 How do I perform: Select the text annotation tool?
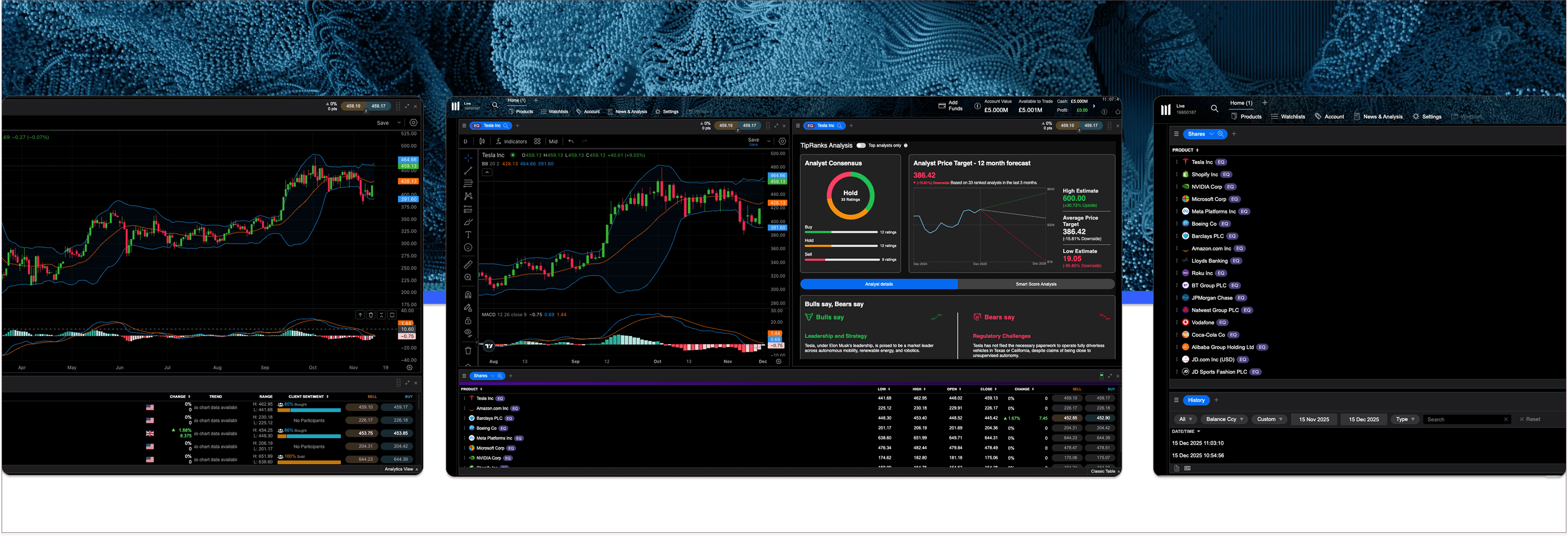coord(468,235)
